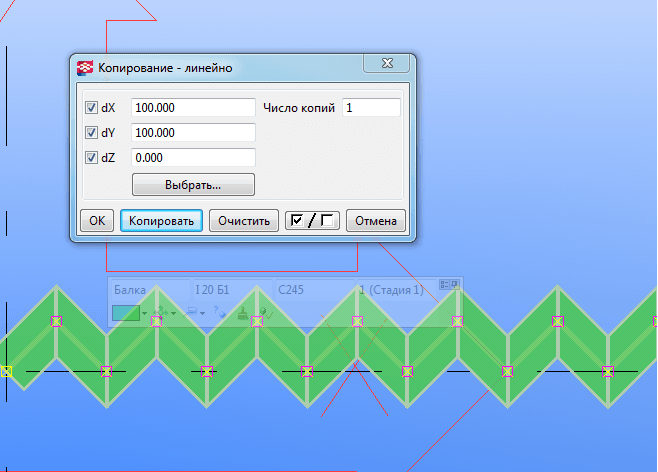Image resolution: width=658 pixels, height=472 pixels.
Task: Open the phase field 1 (Стадия 1)
Action: coord(396,290)
